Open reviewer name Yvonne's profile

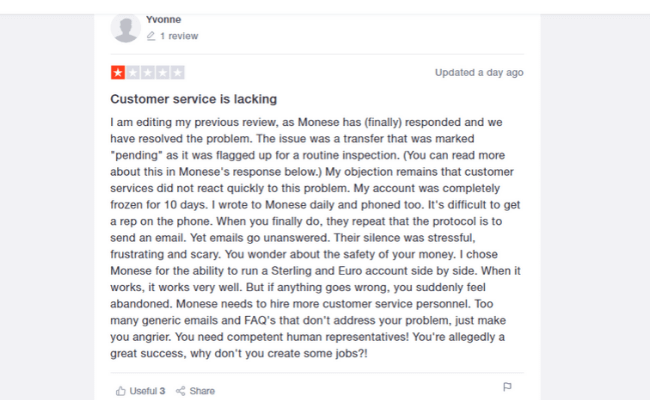point(163,19)
